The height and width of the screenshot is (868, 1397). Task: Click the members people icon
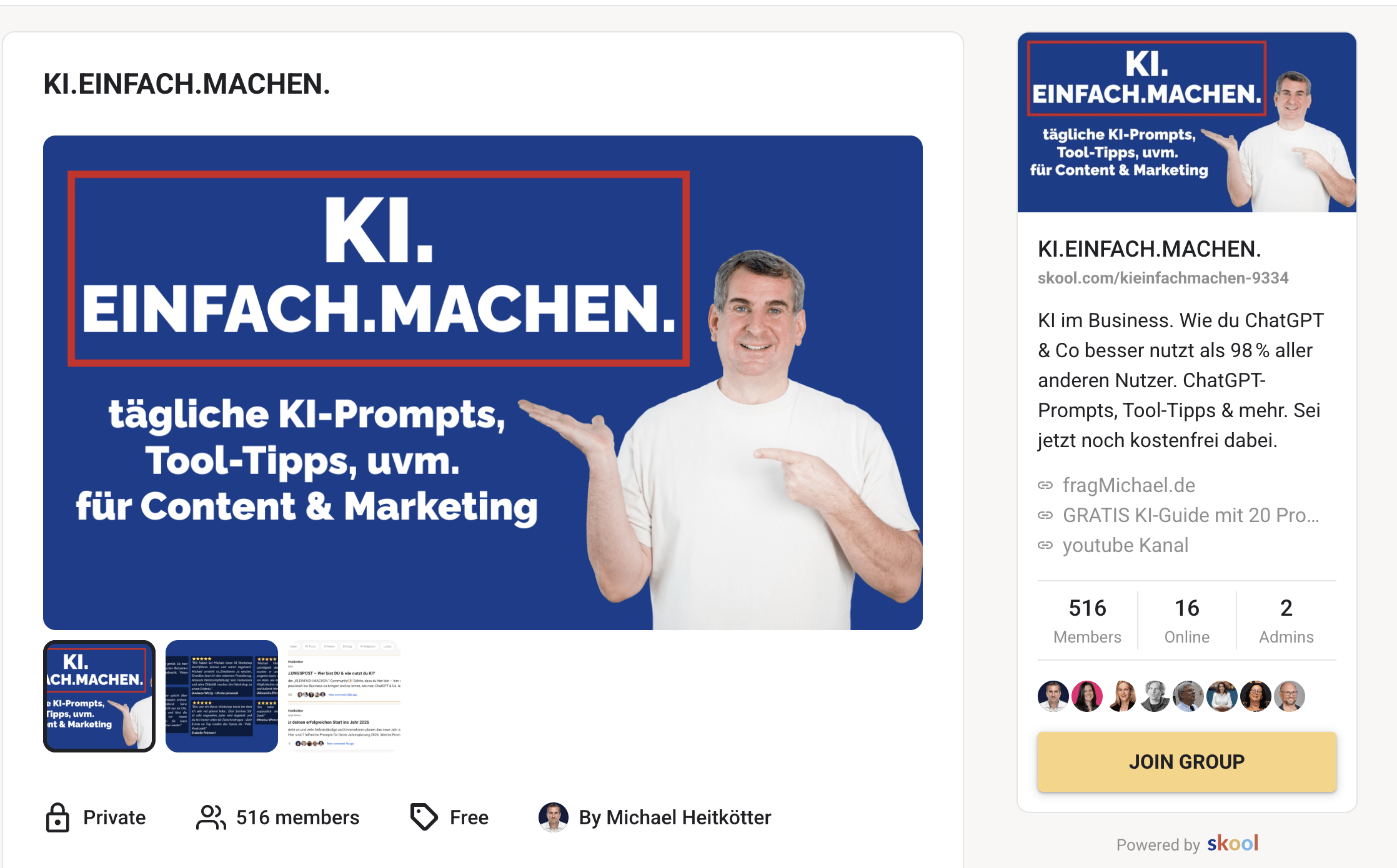tap(211, 817)
